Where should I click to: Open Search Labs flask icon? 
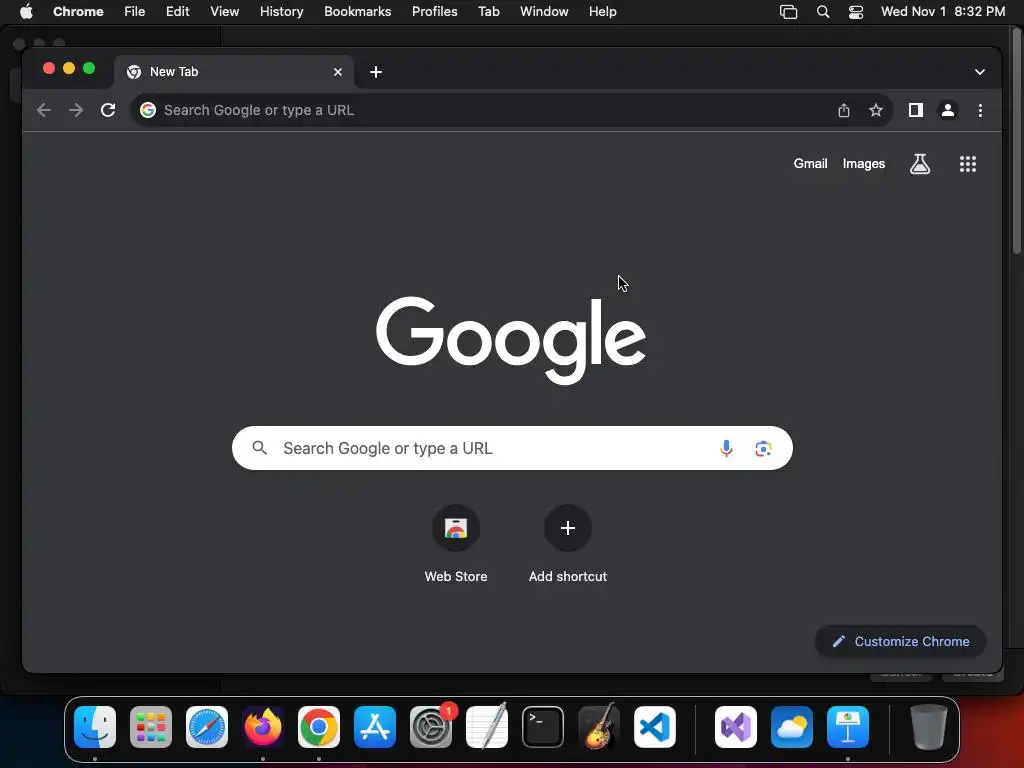point(920,164)
